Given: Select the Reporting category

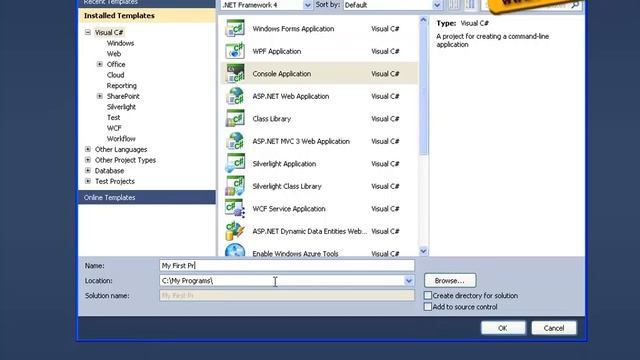Looking at the screenshot, I should (x=122, y=85).
